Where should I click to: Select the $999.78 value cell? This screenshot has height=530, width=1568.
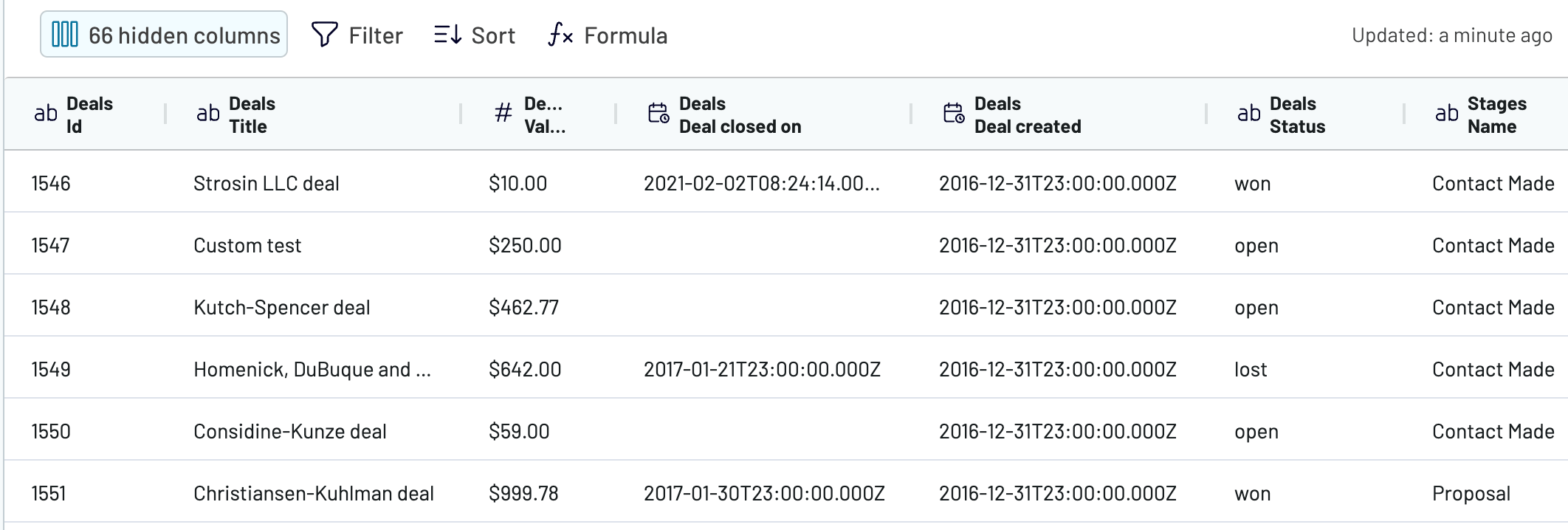[x=523, y=494]
